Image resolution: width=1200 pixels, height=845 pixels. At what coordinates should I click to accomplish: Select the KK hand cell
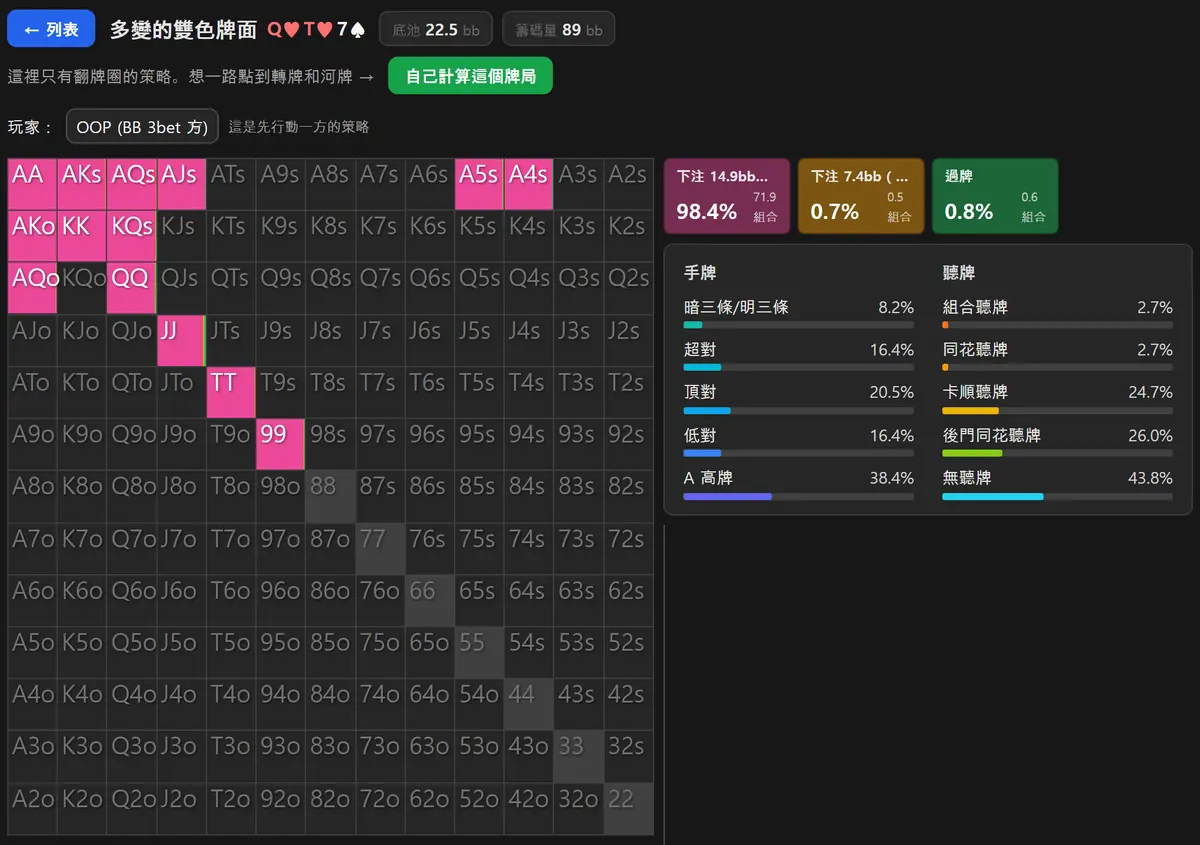pyautogui.click(x=81, y=236)
